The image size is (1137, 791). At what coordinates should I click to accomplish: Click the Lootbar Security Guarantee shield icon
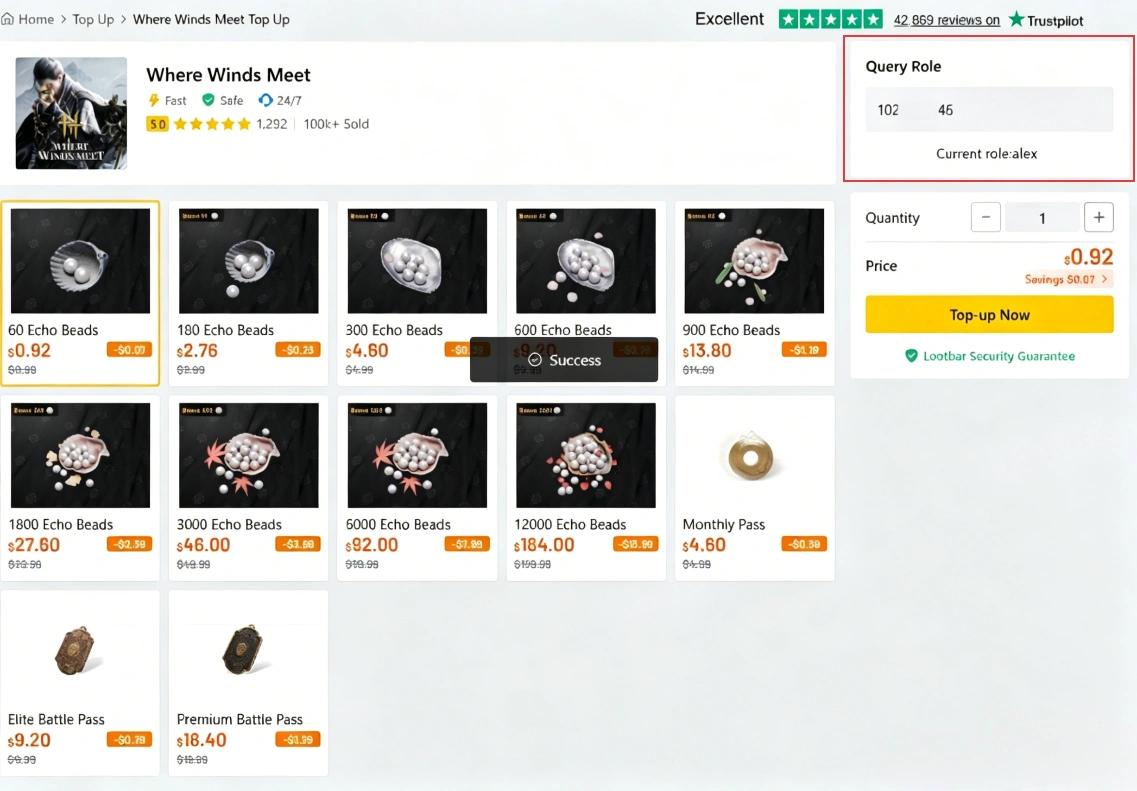(x=911, y=356)
